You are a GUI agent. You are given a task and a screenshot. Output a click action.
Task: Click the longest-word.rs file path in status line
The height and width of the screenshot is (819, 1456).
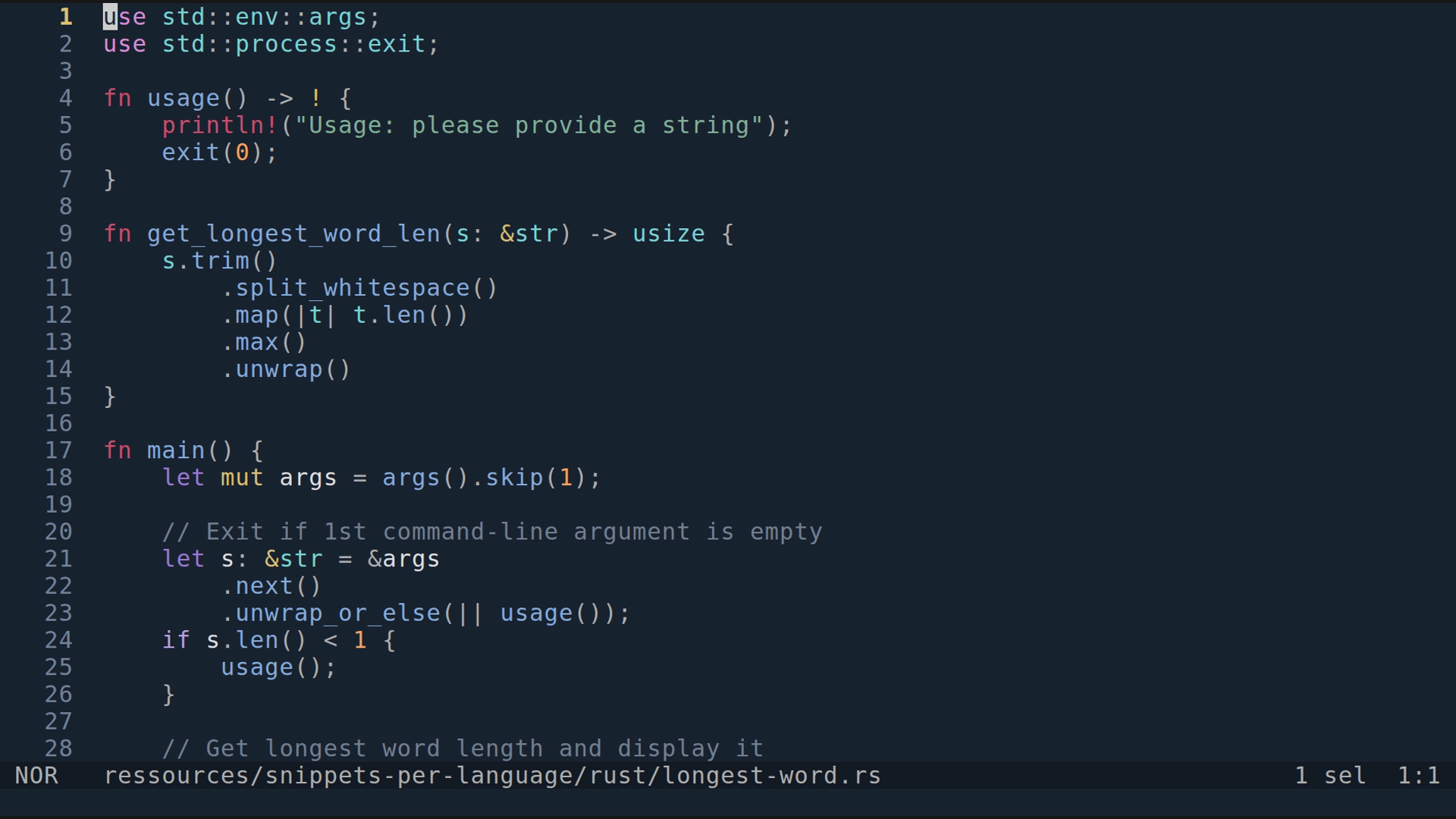click(492, 776)
